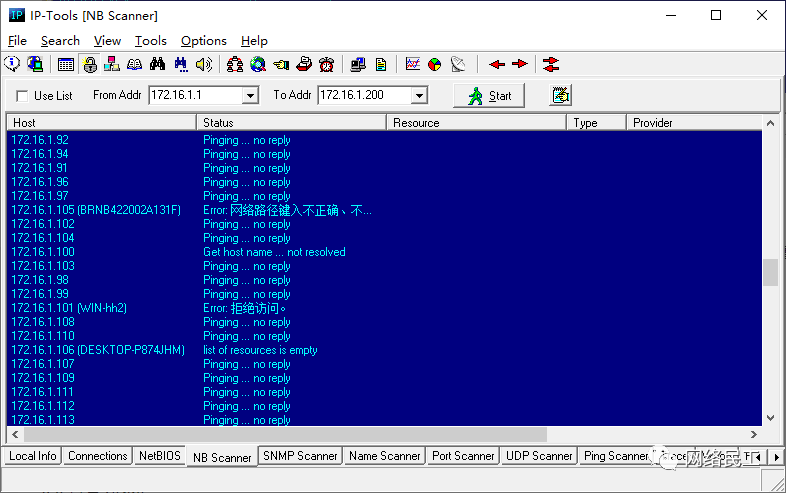Open the Ping Scanner speaker icon
The width and height of the screenshot is (786, 493).
204,64
